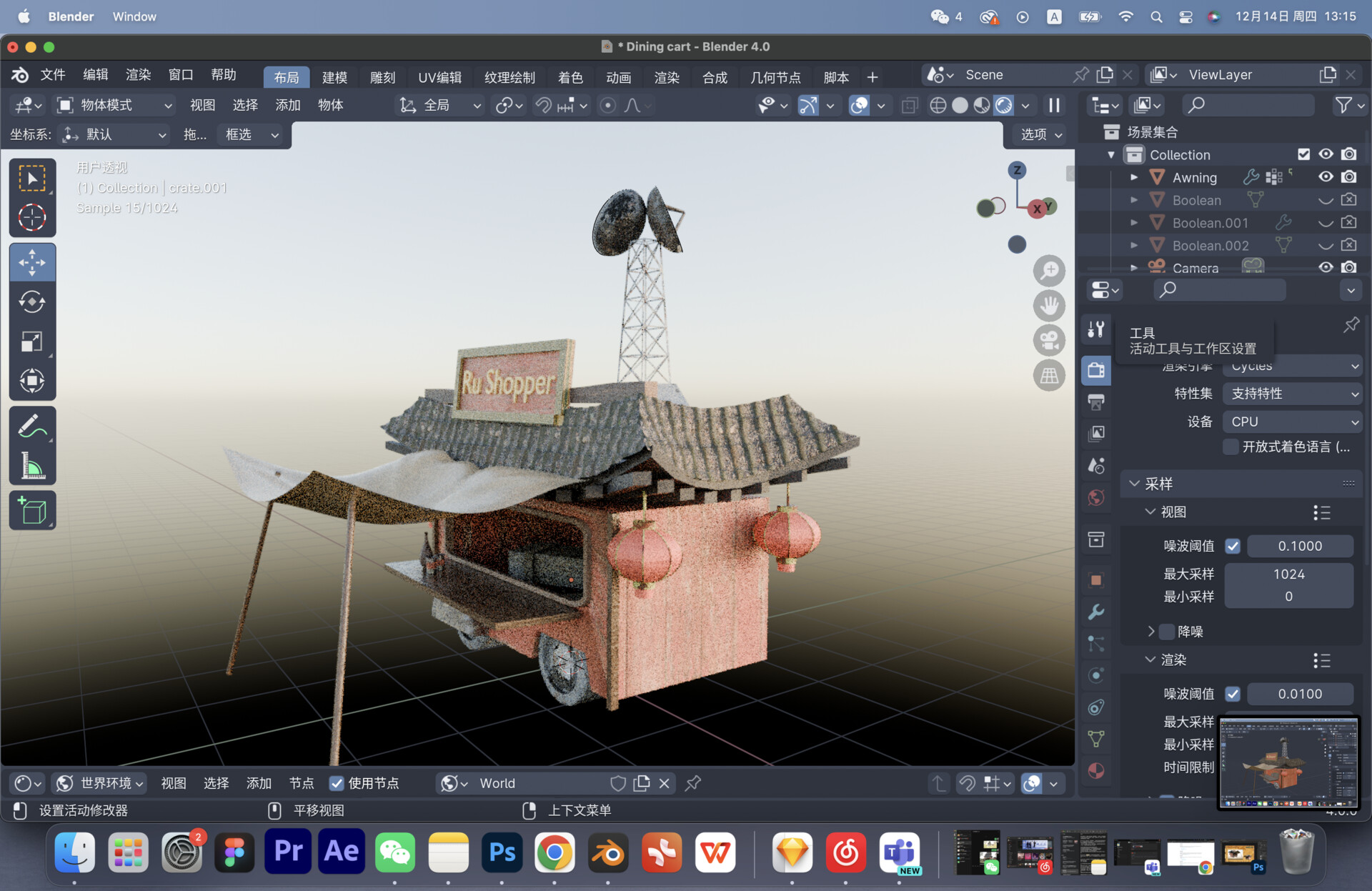Open the File menu
The width and height of the screenshot is (1372, 891).
[52, 75]
